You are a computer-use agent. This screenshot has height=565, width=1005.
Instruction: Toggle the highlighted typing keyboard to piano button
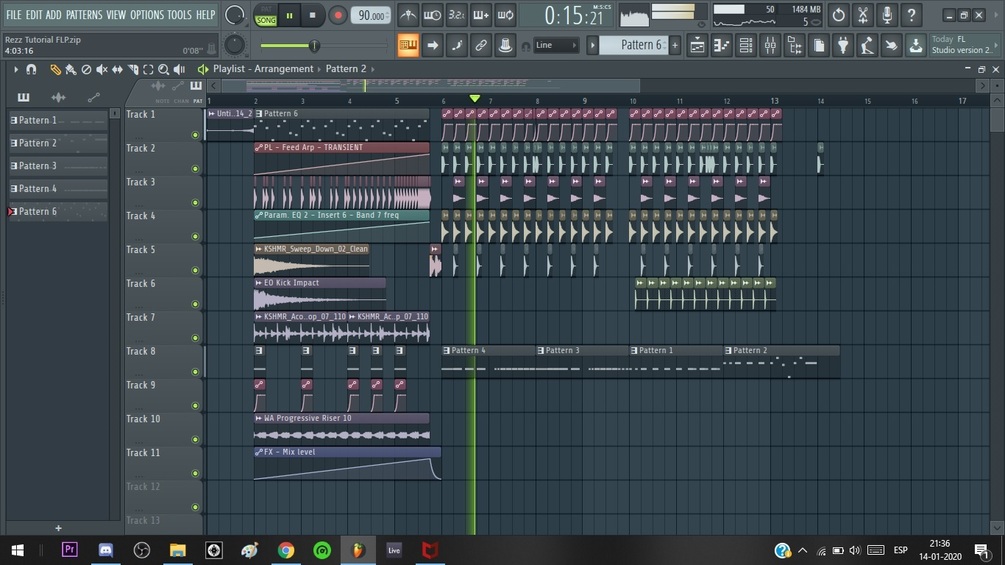click(408, 45)
